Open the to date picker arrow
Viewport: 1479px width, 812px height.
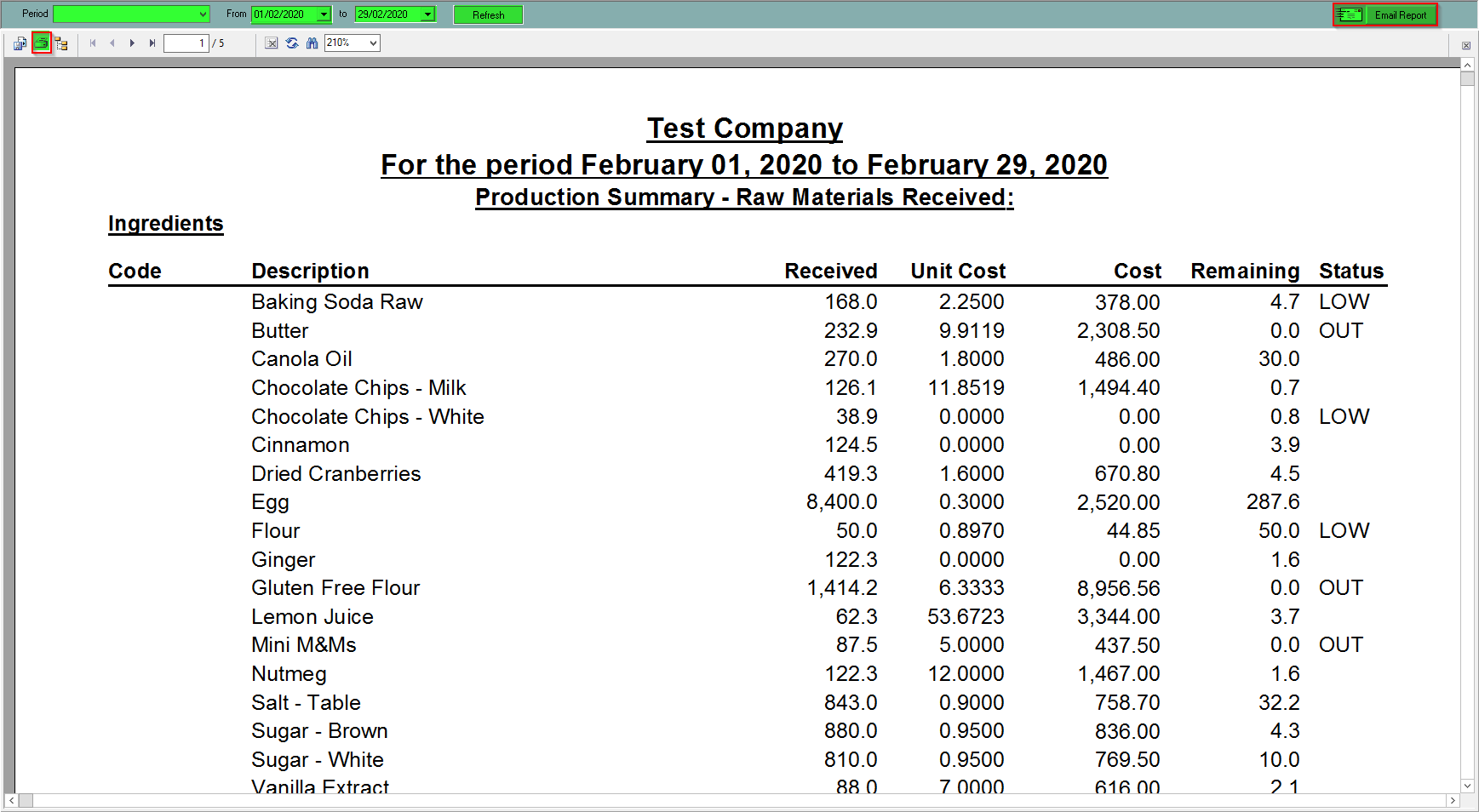coord(428,14)
